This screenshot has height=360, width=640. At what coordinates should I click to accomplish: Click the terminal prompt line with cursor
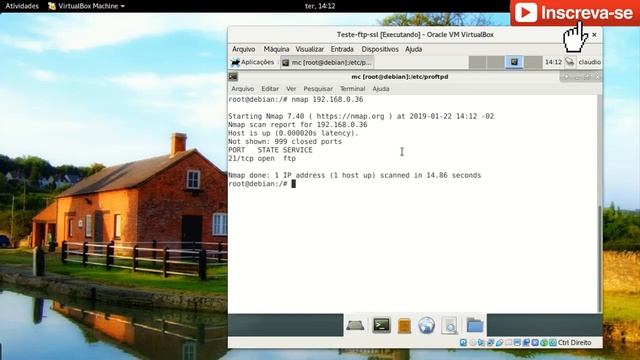tap(262, 184)
